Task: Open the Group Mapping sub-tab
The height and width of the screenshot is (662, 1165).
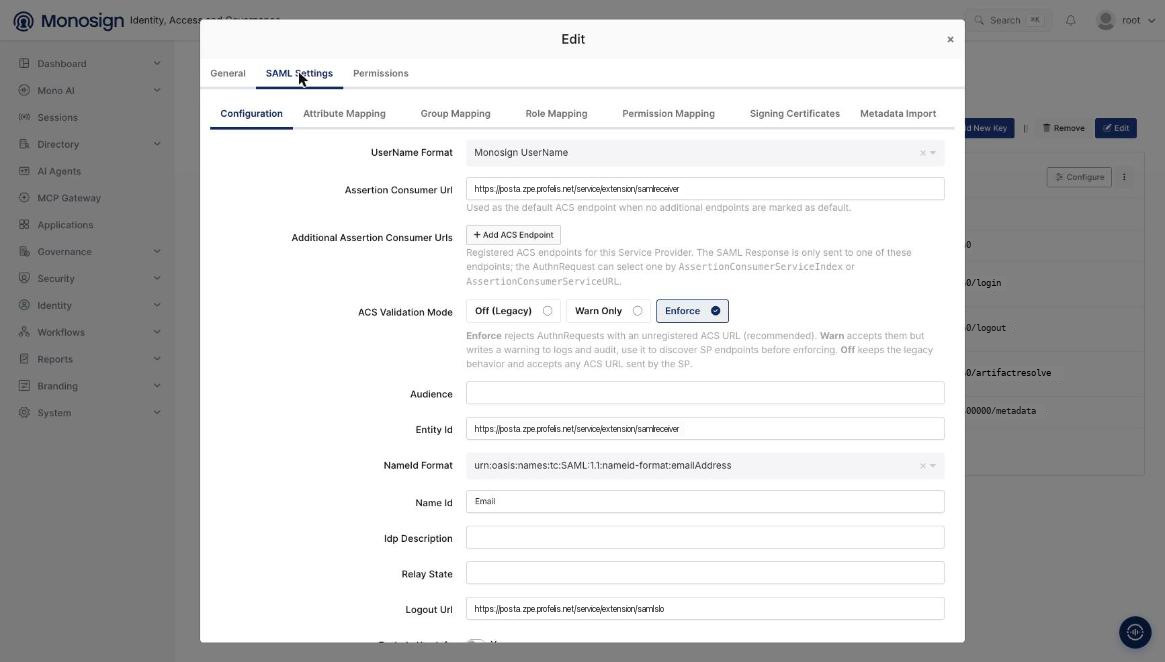Action: (455, 114)
